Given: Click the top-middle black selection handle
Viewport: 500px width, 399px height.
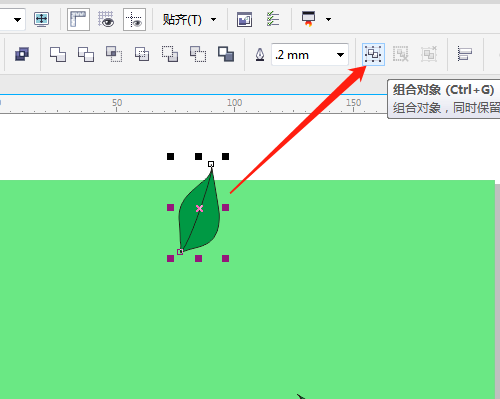Looking at the screenshot, I should pyautogui.click(x=198, y=156).
